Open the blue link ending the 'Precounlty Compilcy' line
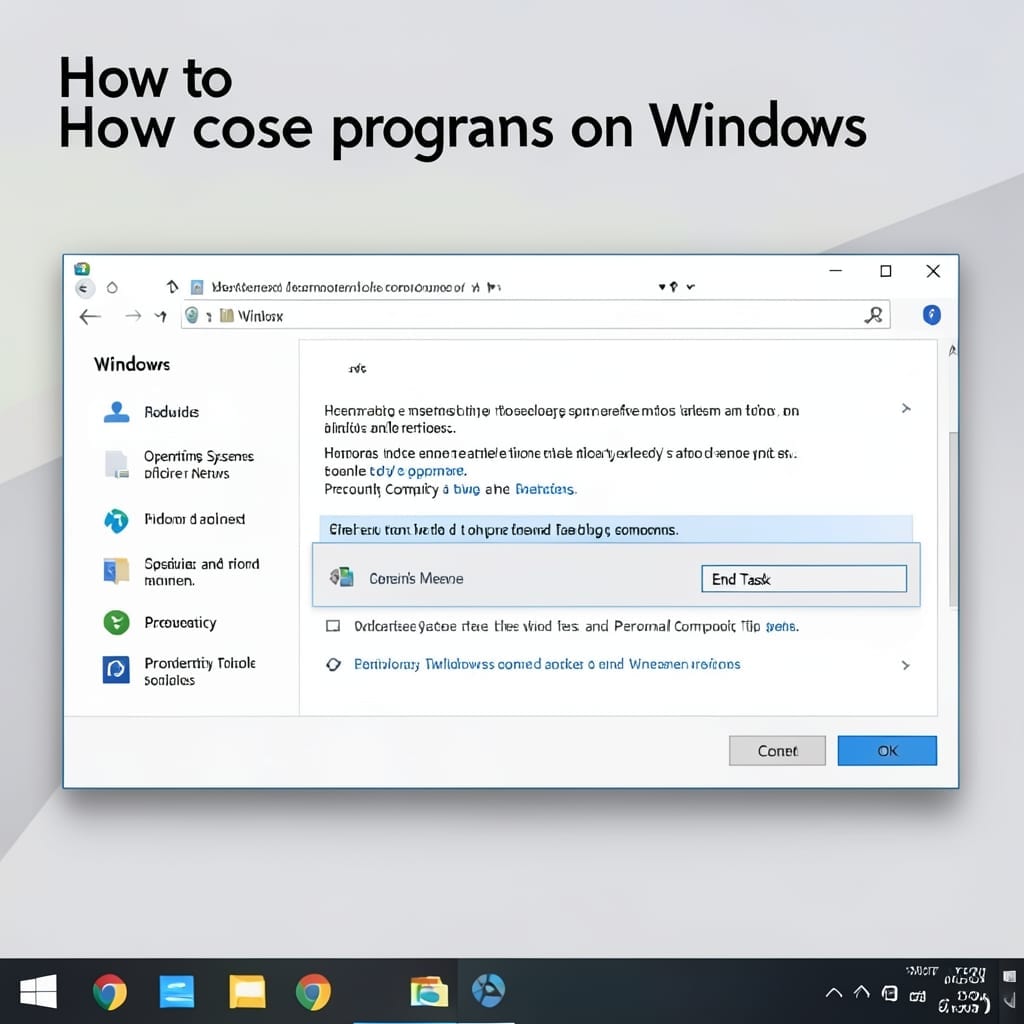 [x=546, y=489]
